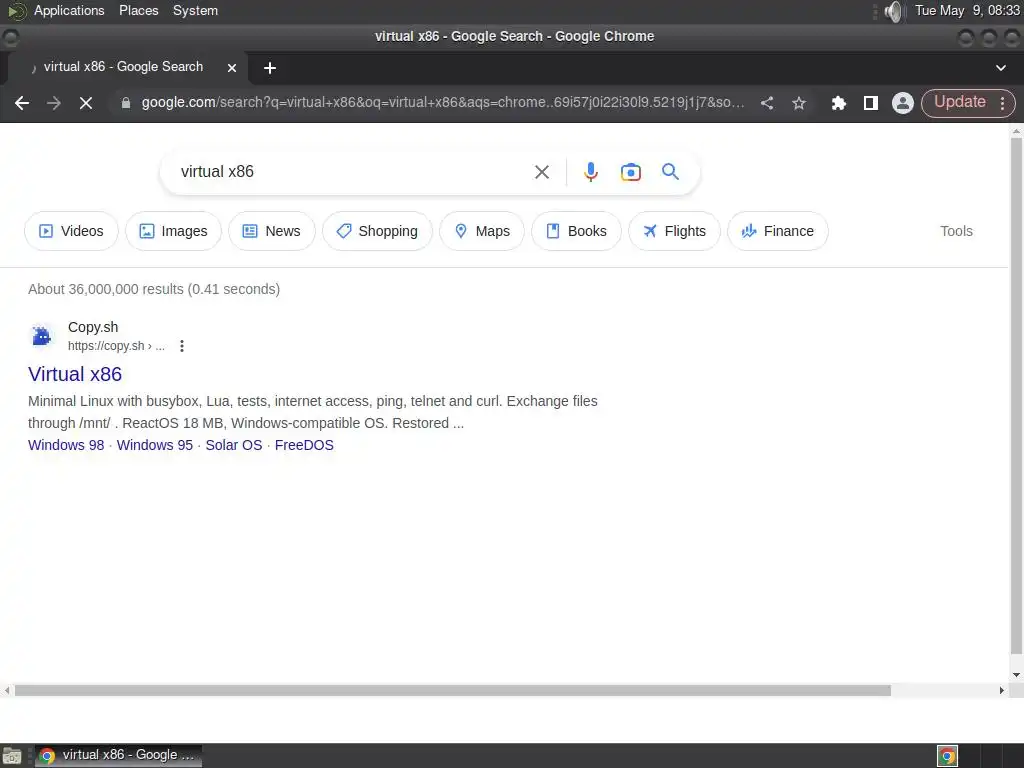
Task: Open Copy.sh result options menu
Action: click(x=182, y=346)
